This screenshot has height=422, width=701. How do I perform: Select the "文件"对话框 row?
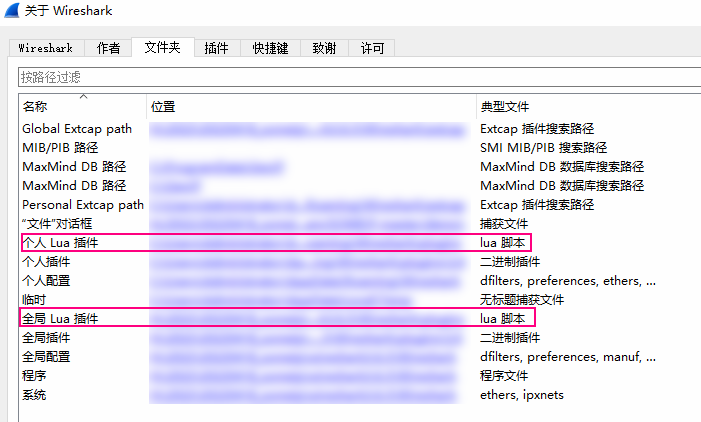point(359,224)
